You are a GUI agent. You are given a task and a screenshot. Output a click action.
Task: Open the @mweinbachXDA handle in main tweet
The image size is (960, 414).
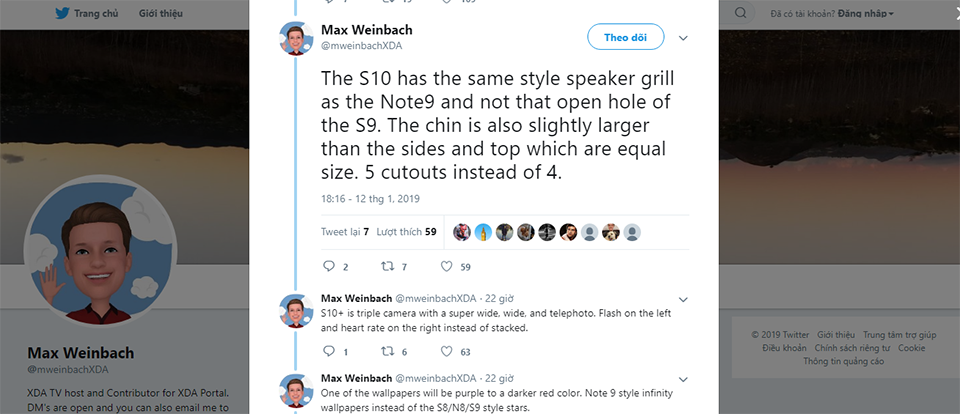coord(361,45)
